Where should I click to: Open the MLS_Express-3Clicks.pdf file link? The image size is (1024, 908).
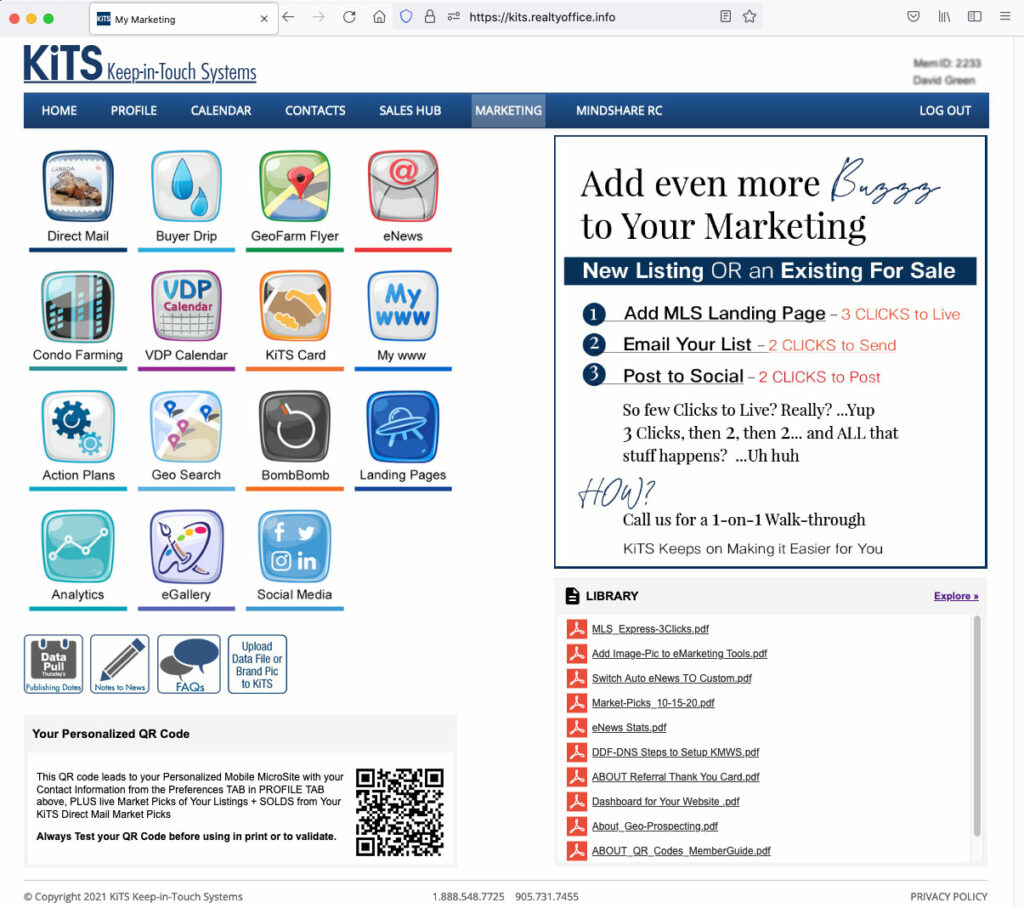point(650,629)
